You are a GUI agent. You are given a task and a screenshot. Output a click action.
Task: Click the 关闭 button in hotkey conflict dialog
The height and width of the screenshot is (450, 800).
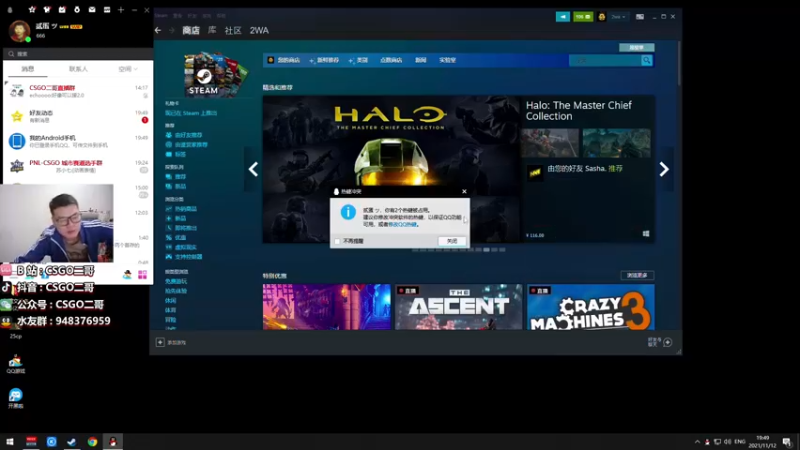tap(452, 241)
